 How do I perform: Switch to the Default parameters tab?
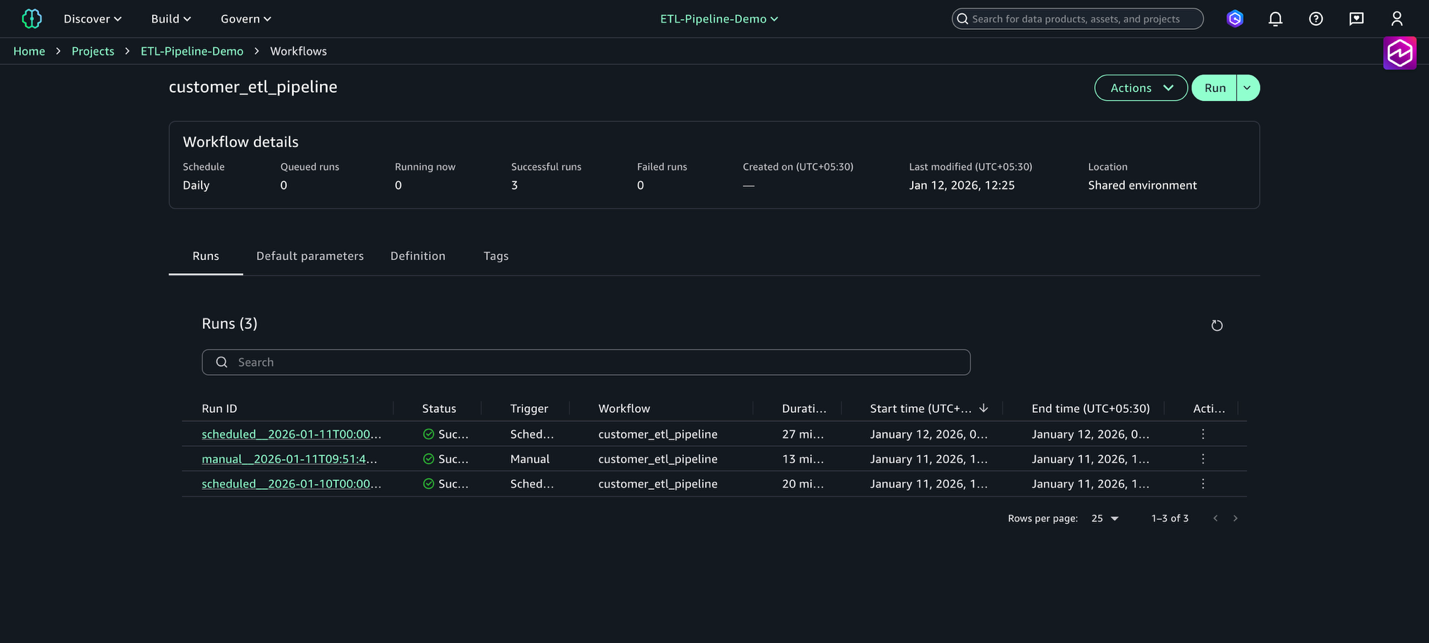click(x=309, y=256)
